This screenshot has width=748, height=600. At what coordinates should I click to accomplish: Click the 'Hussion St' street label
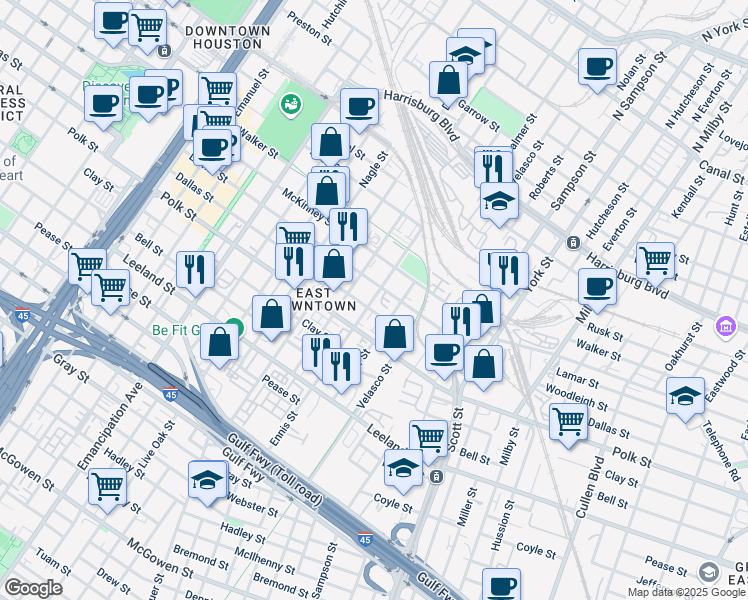(503, 525)
